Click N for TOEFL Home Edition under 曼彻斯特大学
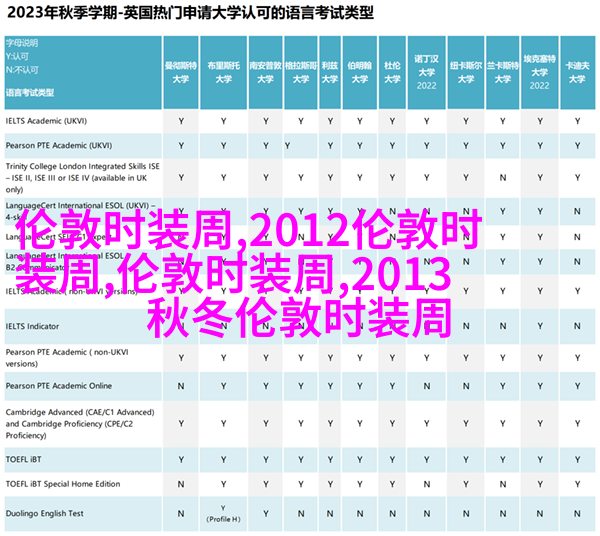The height and width of the screenshot is (536, 600). (x=181, y=484)
